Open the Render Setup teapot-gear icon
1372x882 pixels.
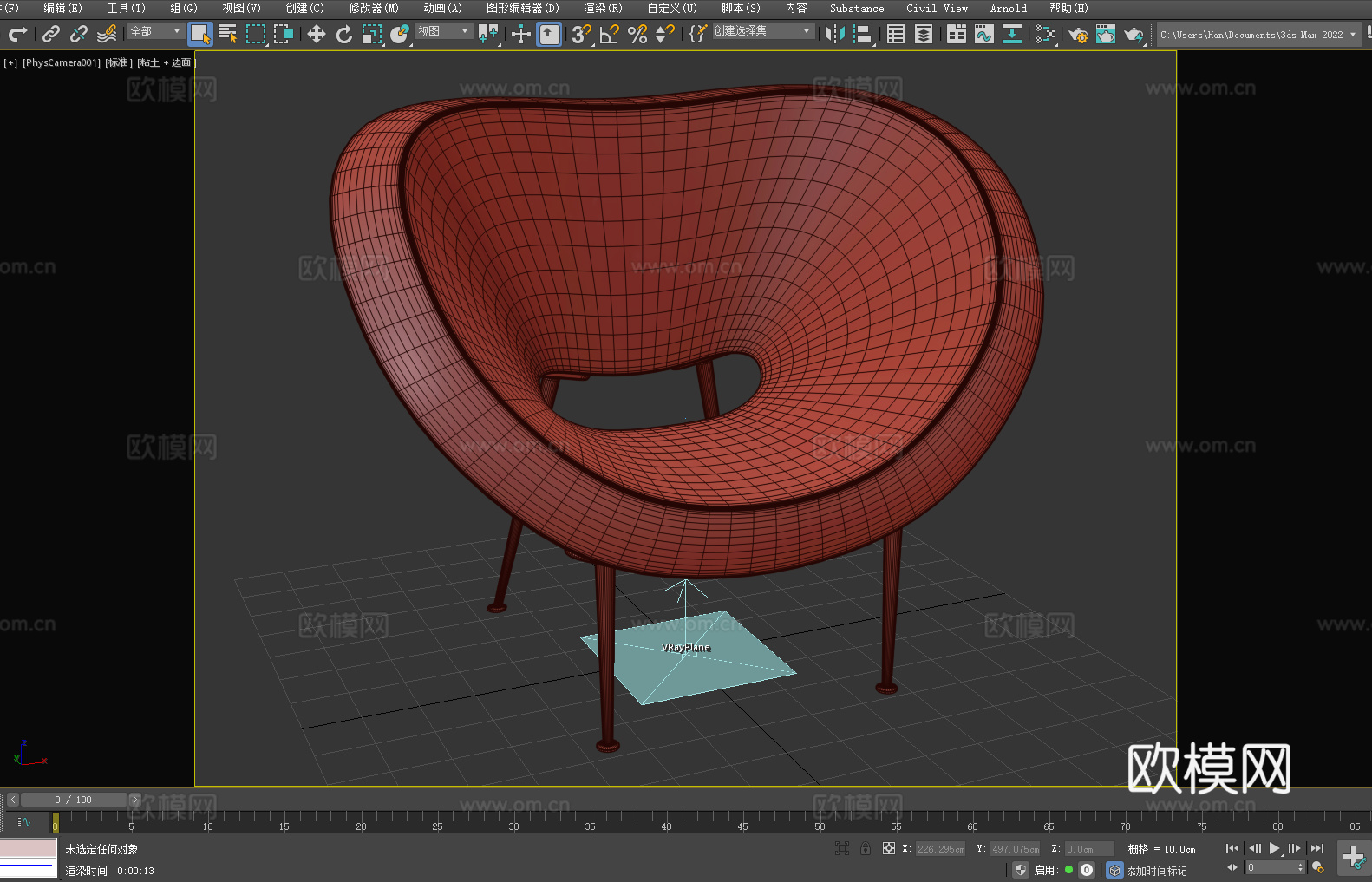[1078, 34]
